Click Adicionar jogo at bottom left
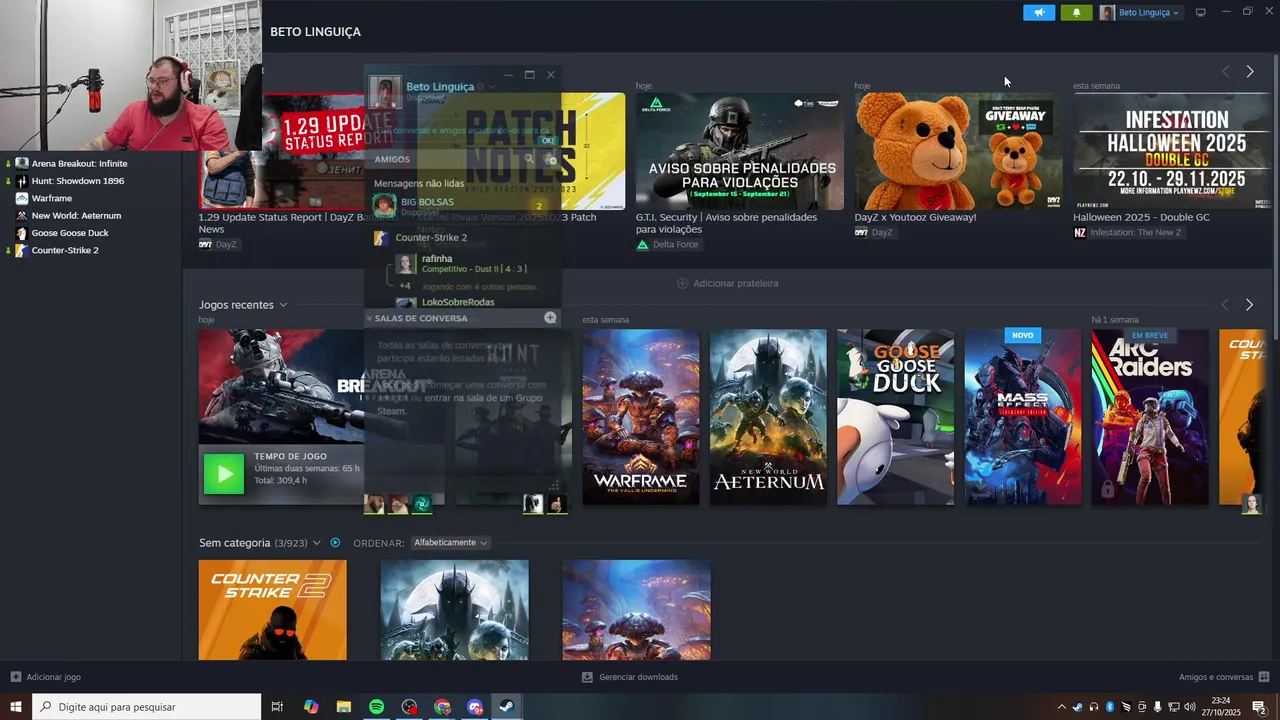The image size is (1280, 720). pos(46,677)
